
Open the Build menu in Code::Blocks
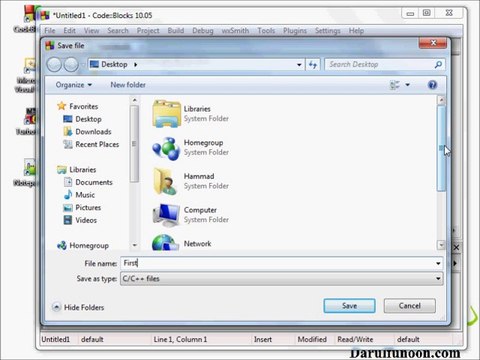tap(176, 31)
